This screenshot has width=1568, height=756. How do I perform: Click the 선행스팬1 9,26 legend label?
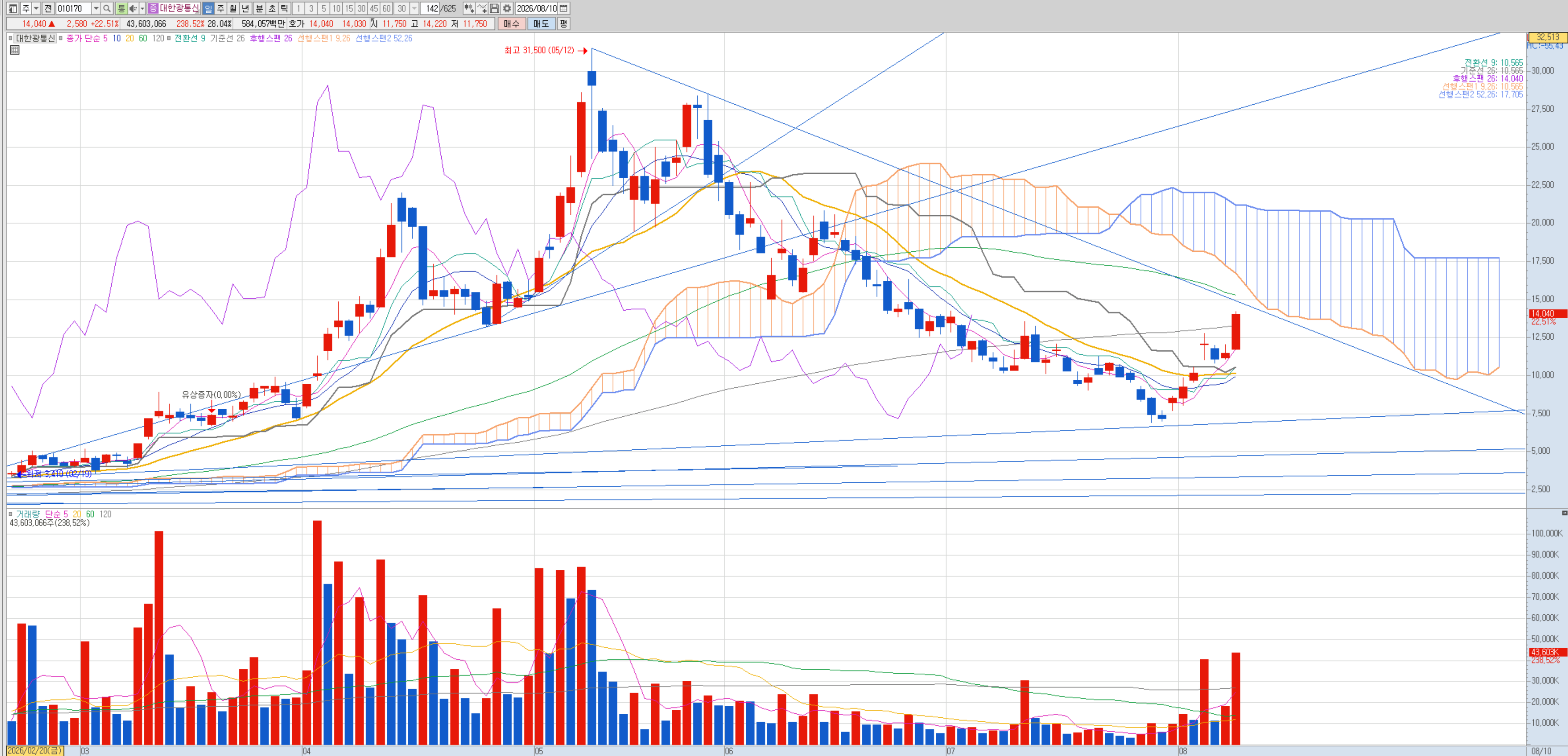[324, 38]
